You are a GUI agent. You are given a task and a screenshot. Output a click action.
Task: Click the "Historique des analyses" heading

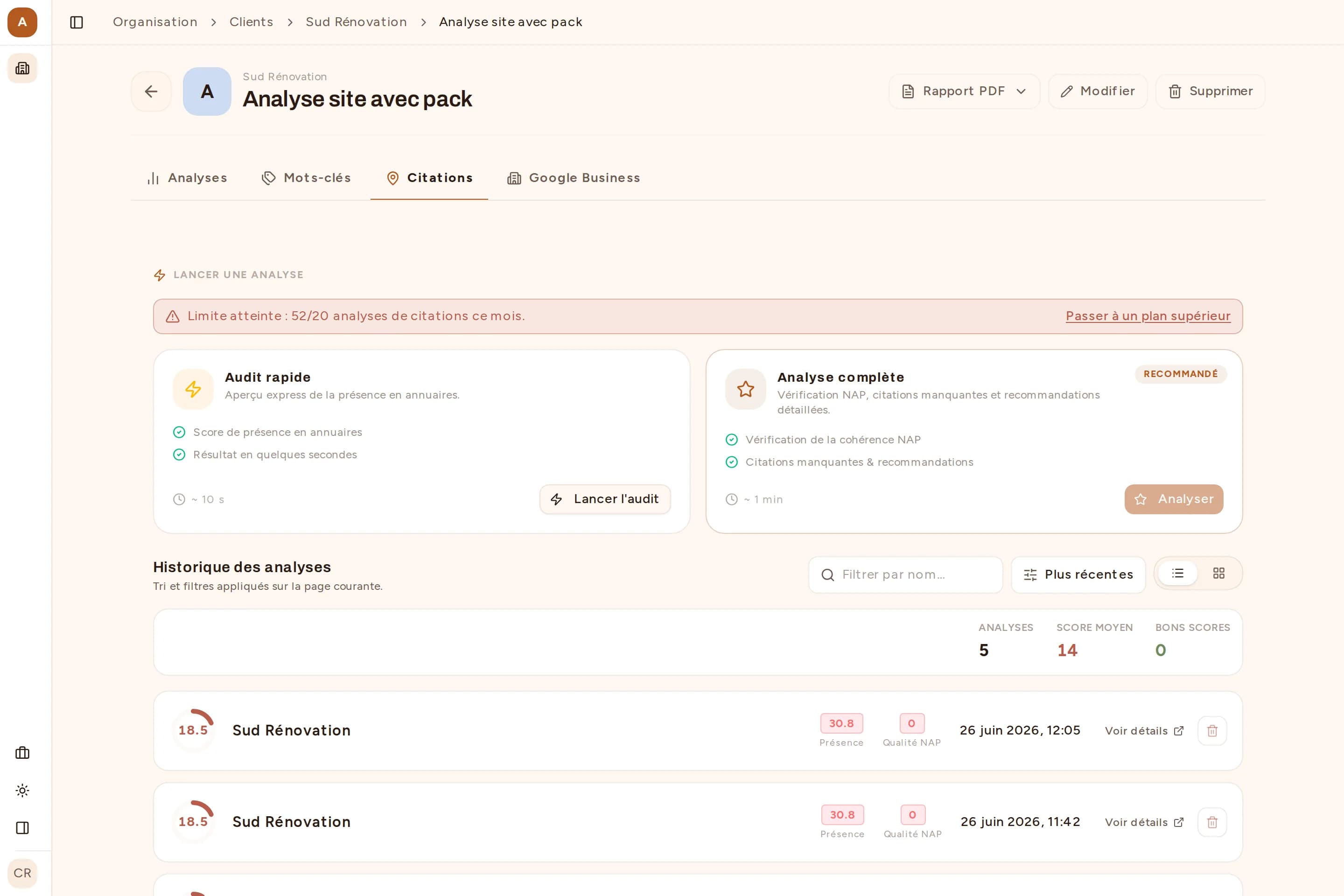point(242,567)
